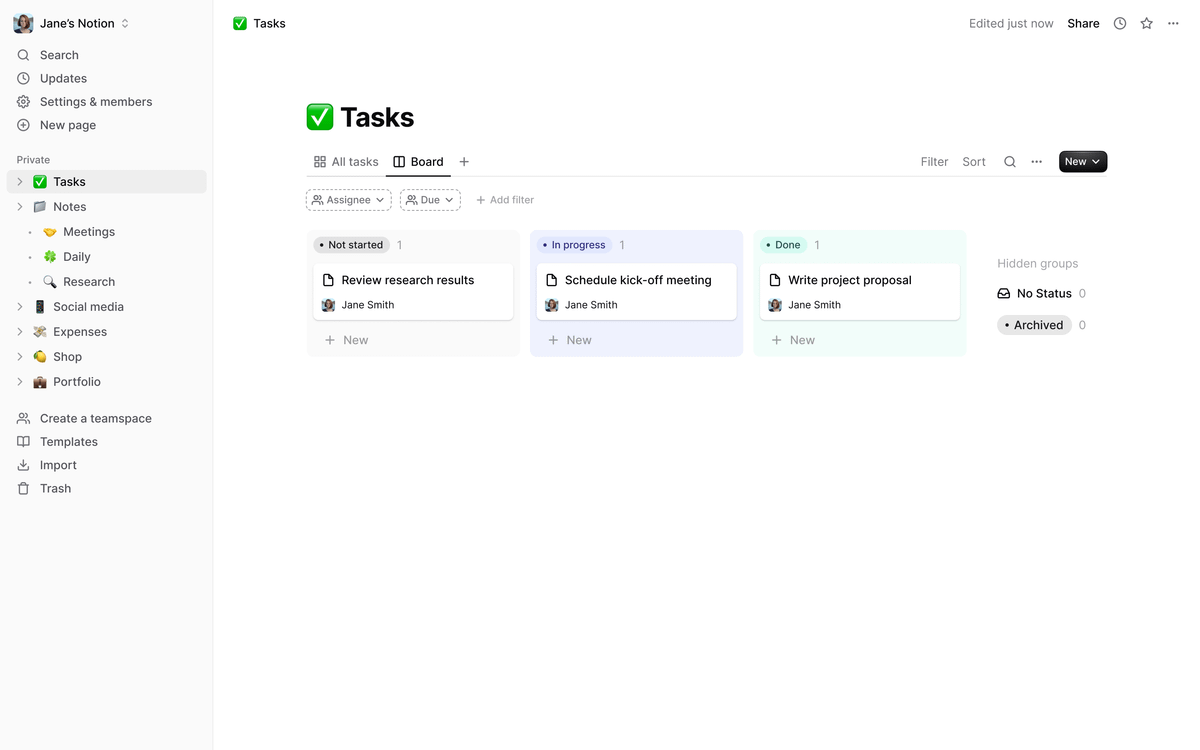This screenshot has height=750, width=1200.
Task: Open the Review research results card
Action: pyautogui.click(x=408, y=280)
